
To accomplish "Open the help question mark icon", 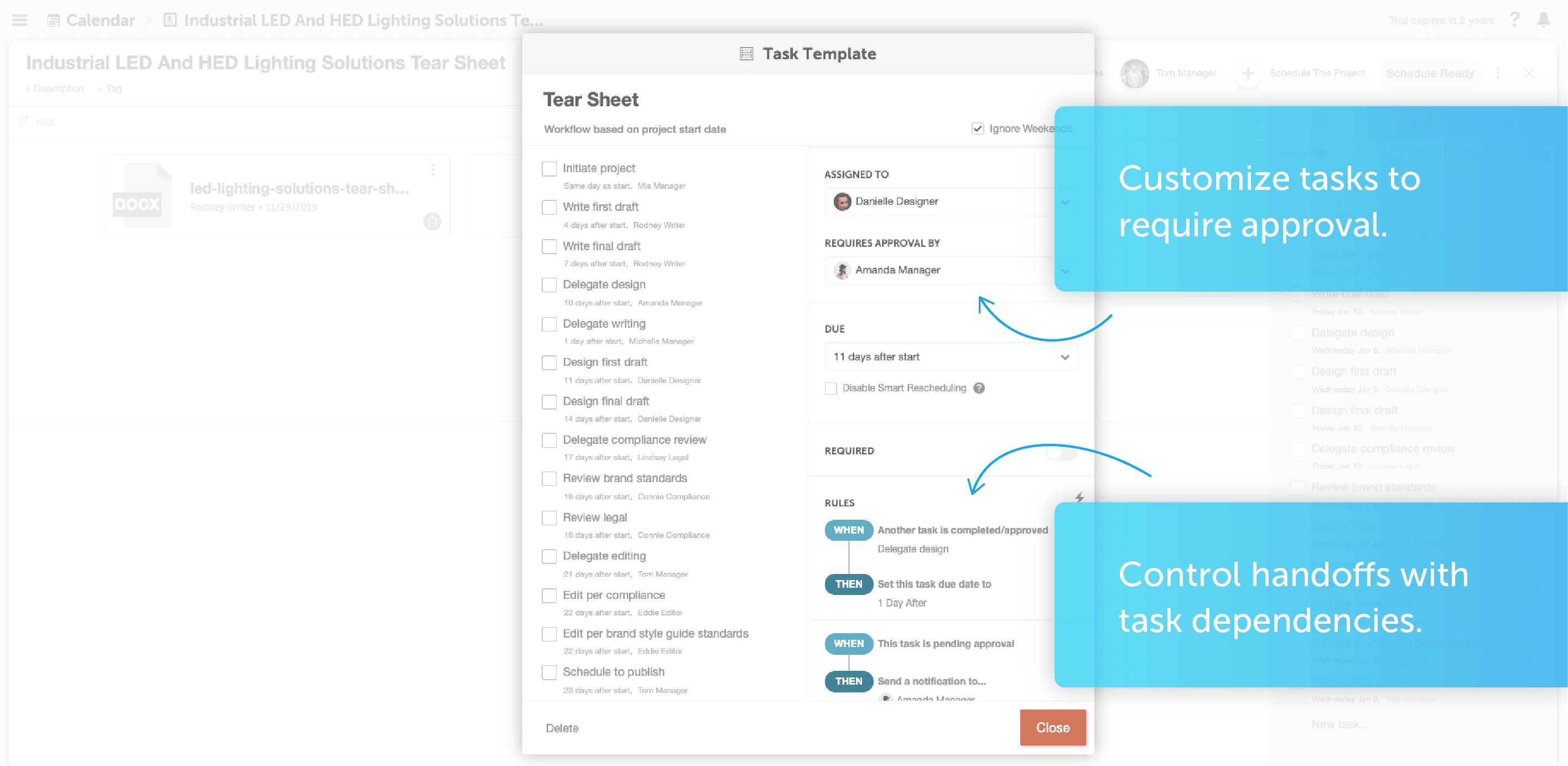I will click(1515, 20).
